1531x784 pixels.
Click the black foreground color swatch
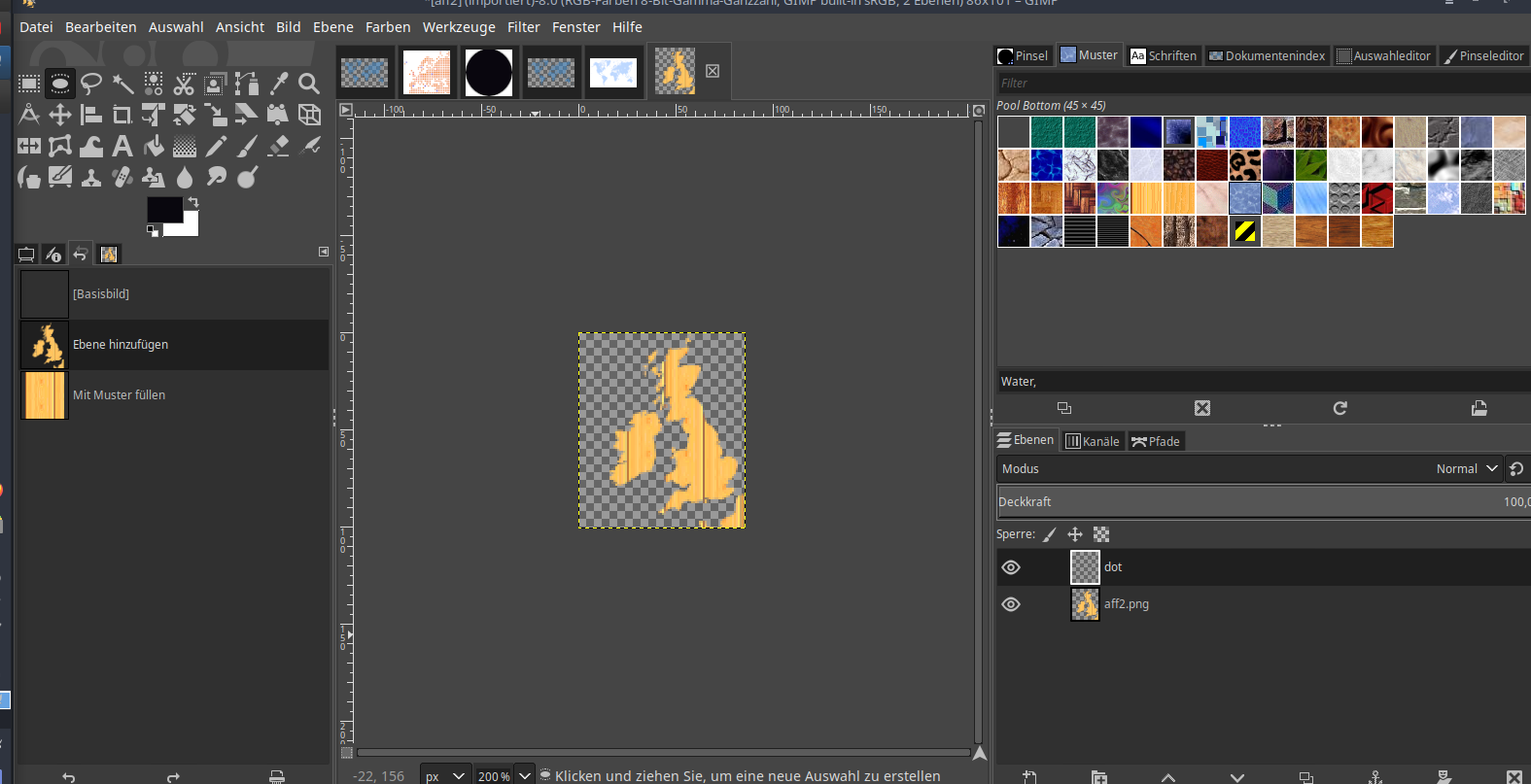[163, 209]
